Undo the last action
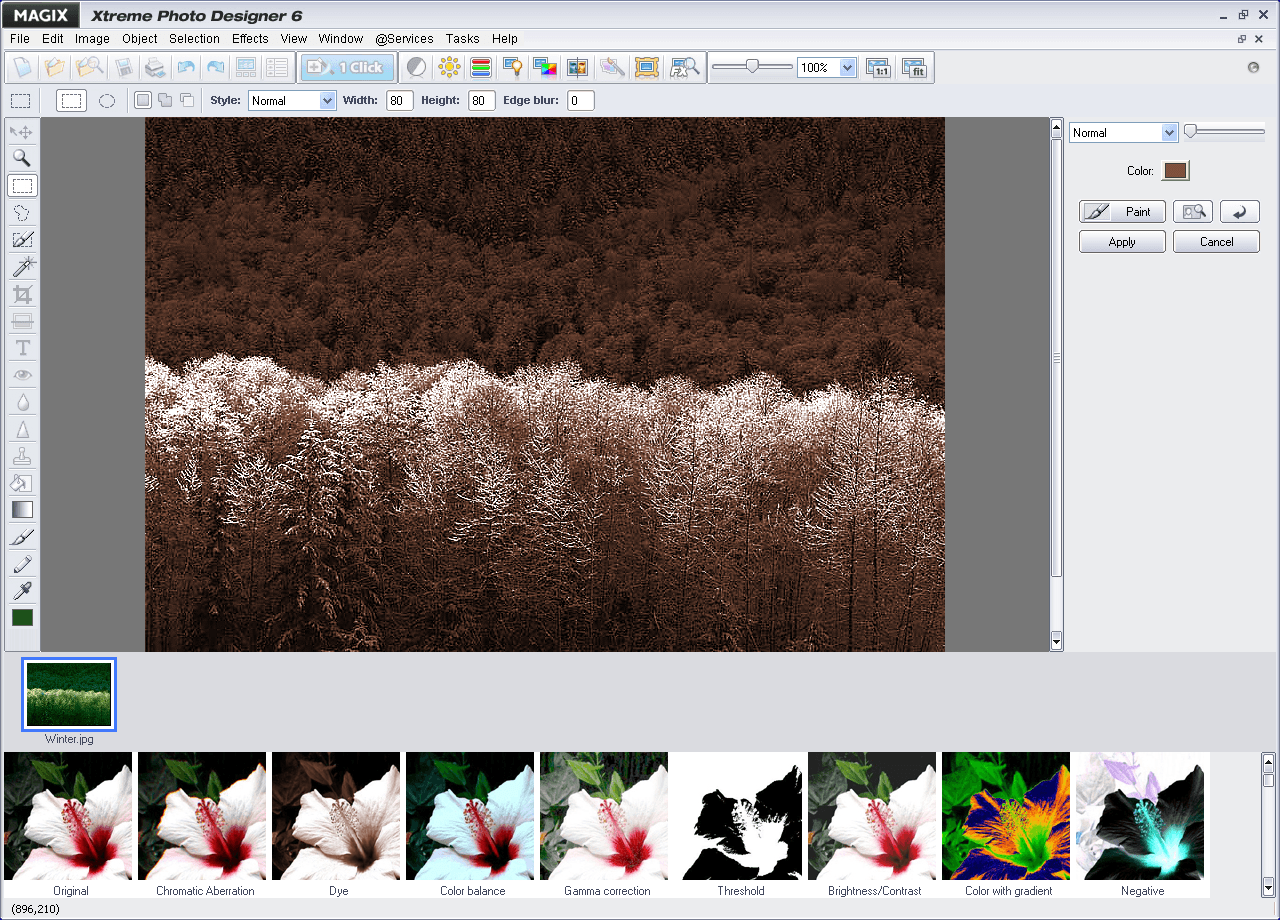 [x=188, y=67]
